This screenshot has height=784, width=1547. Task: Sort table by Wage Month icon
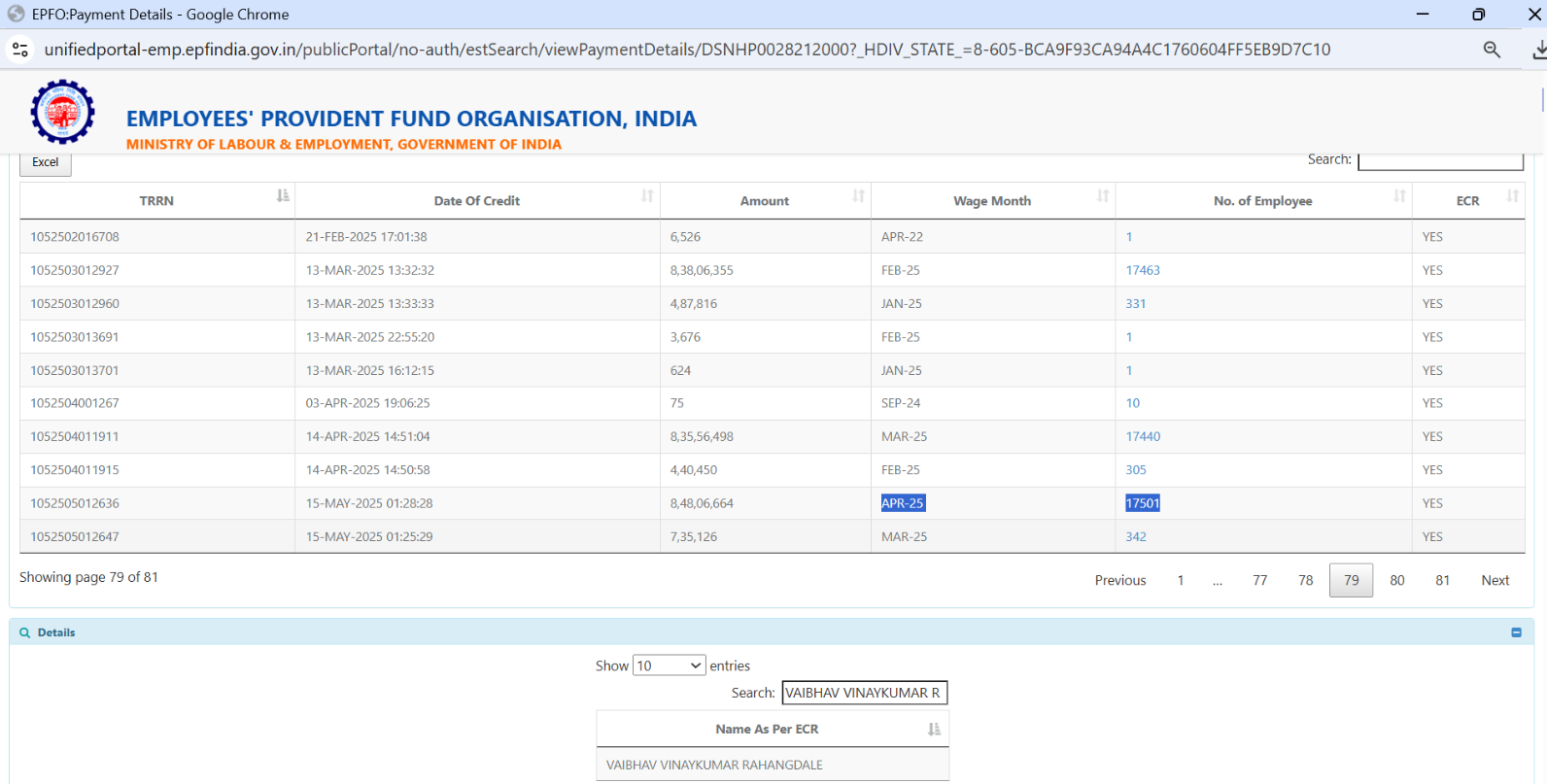point(1103,196)
